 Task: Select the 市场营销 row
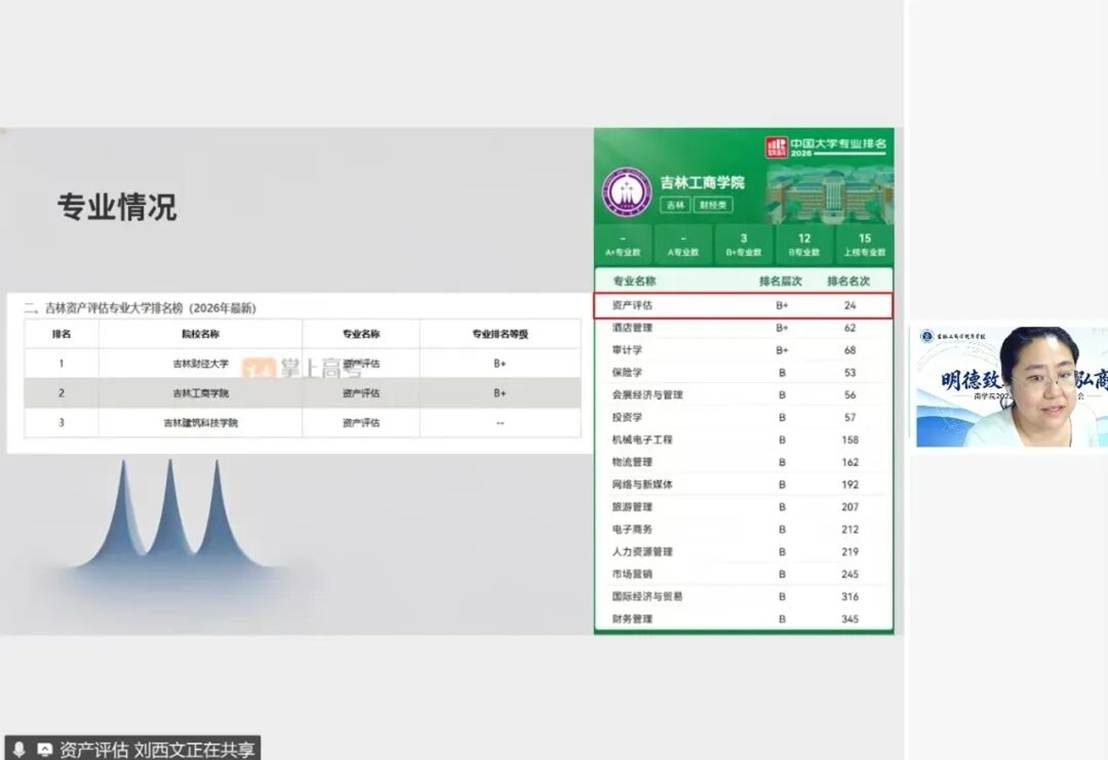(743, 574)
